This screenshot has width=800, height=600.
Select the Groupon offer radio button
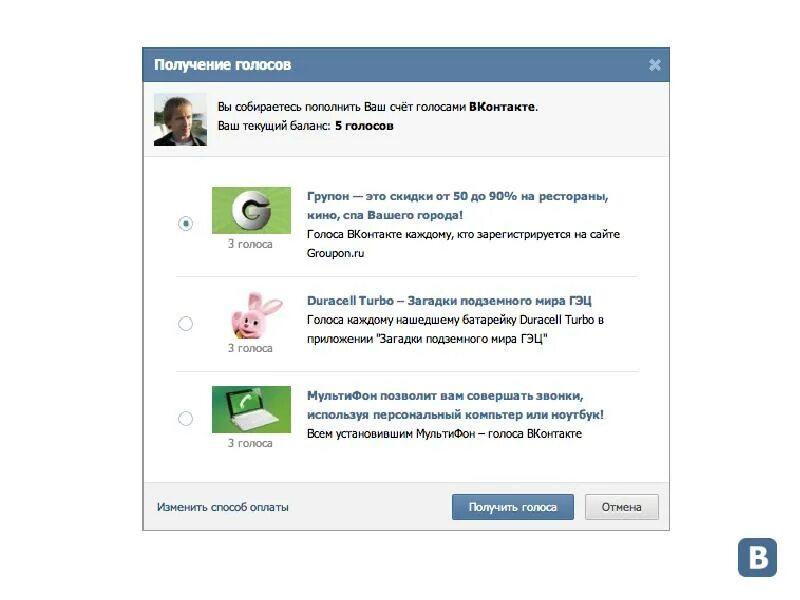pyautogui.click(x=185, y=223)
